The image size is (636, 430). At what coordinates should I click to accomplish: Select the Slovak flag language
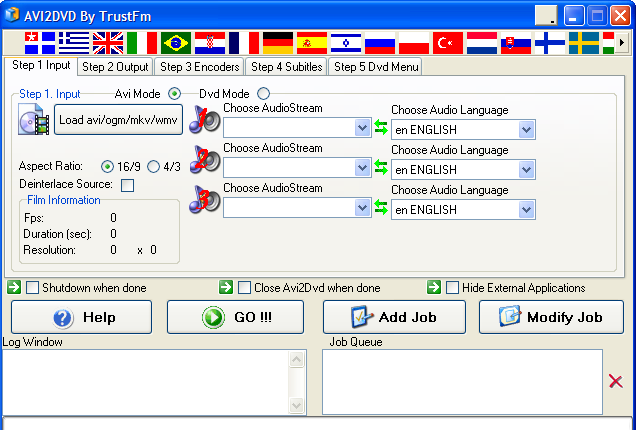(x=516, y=43)
